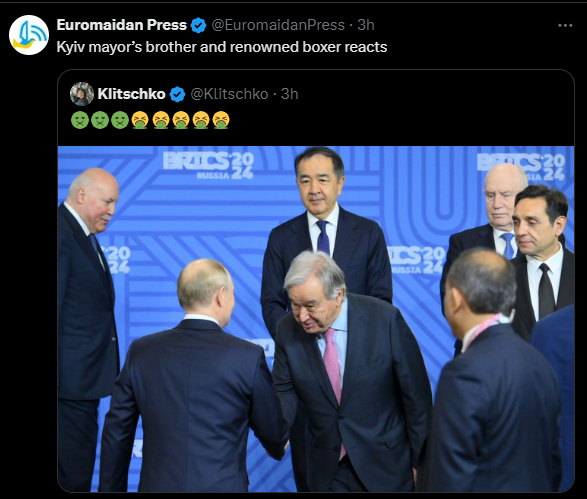Screen dimensions: 587x499
Task: Open the quoted BRICS handshake photo
Action: [316, 319]
